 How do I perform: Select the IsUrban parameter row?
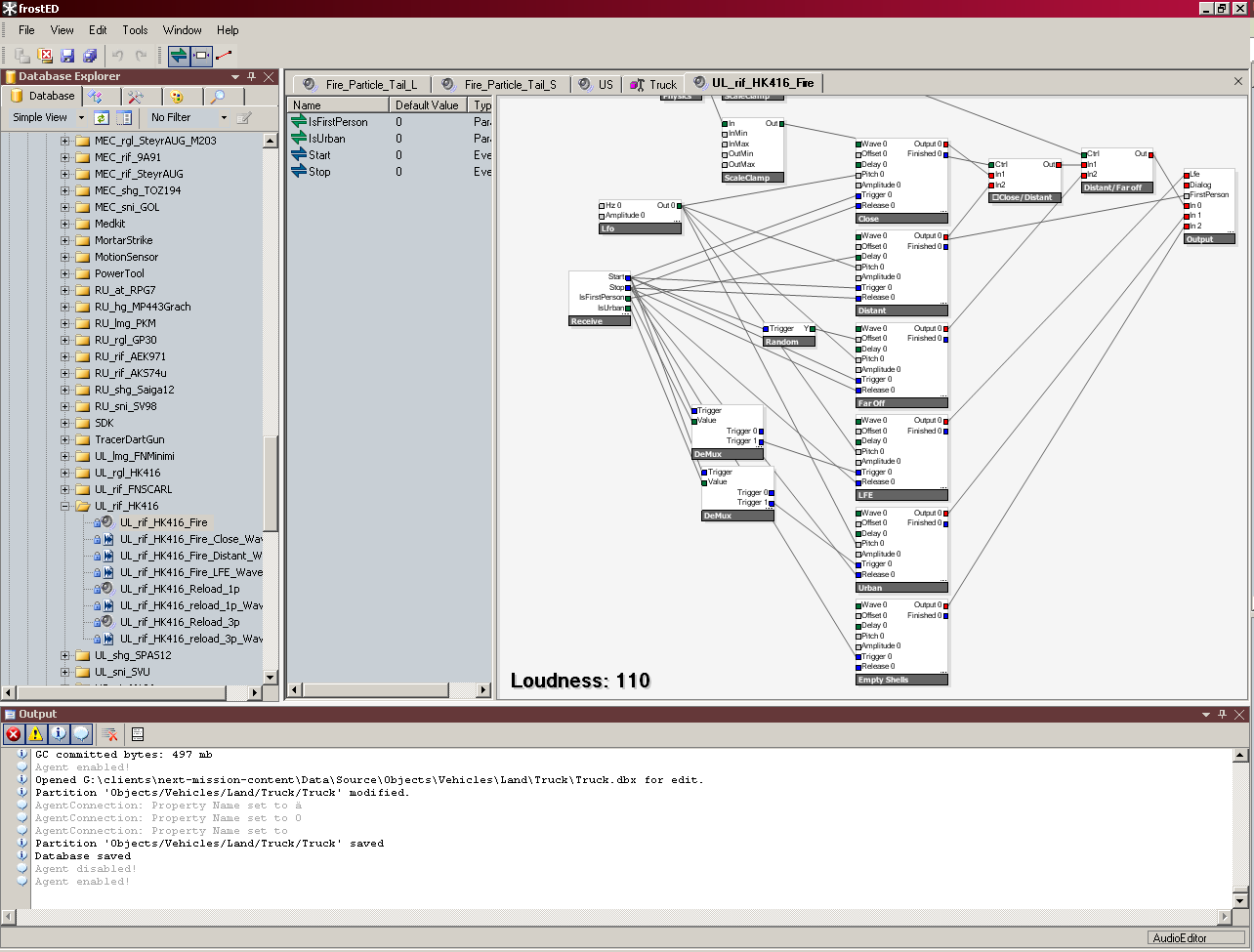[327, 139]
